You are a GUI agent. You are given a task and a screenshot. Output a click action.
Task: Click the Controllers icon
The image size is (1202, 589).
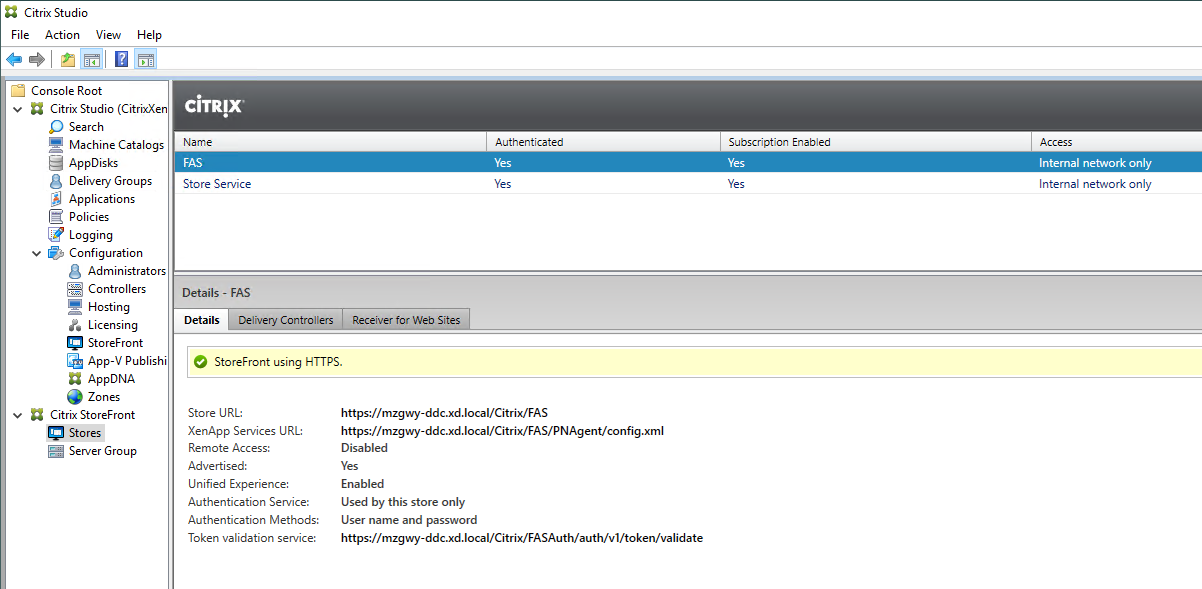tap(75, 289)
